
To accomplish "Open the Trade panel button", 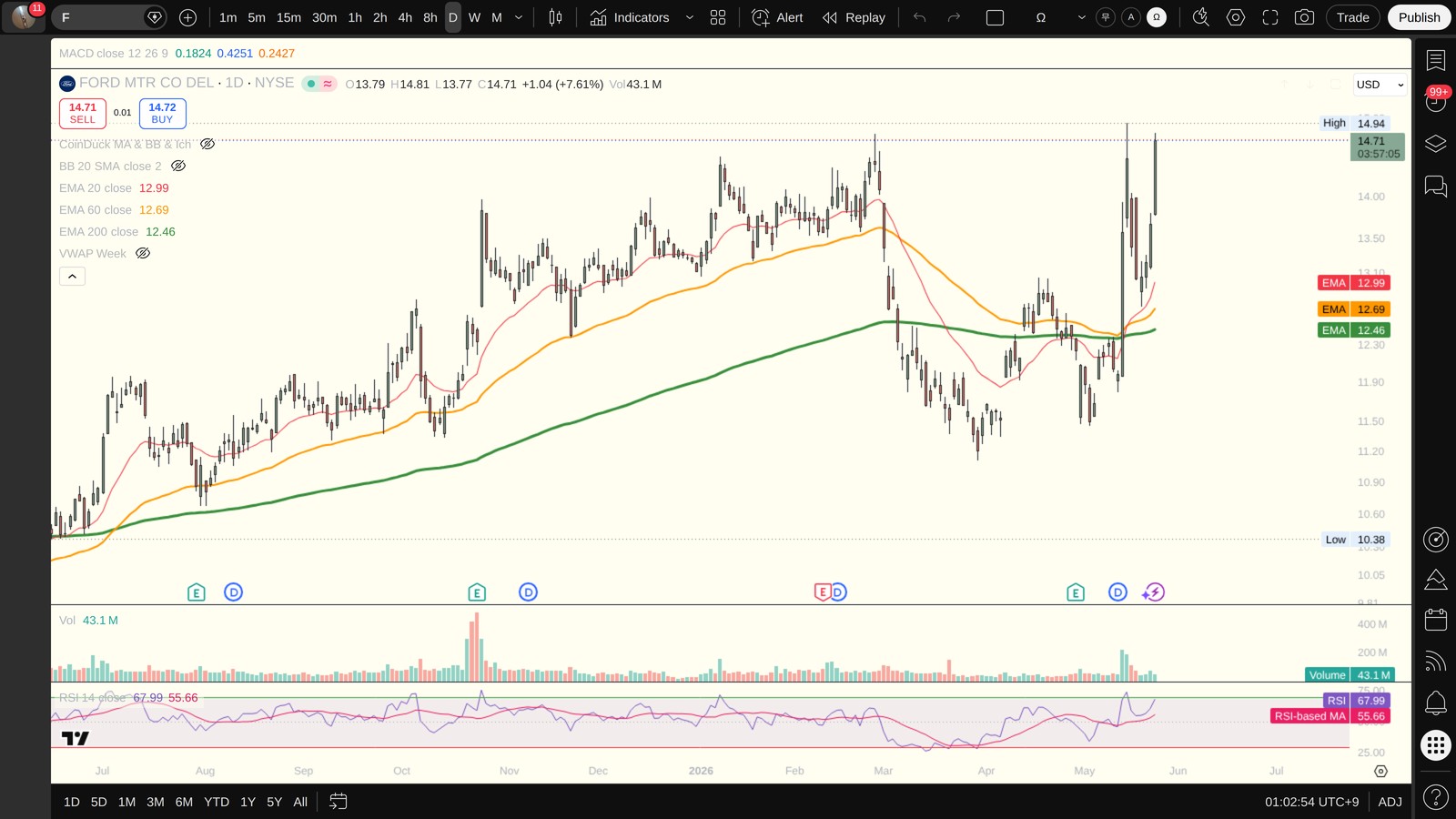I will click(1352, 17).
